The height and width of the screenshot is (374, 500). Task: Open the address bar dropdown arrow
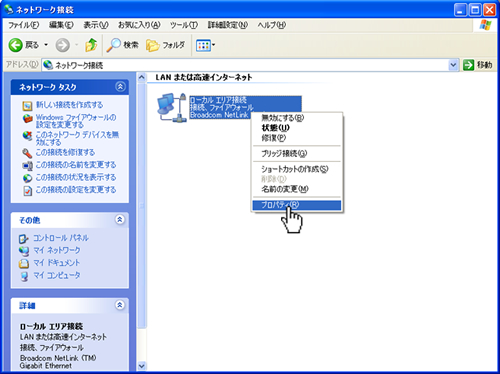click(453, 65)
